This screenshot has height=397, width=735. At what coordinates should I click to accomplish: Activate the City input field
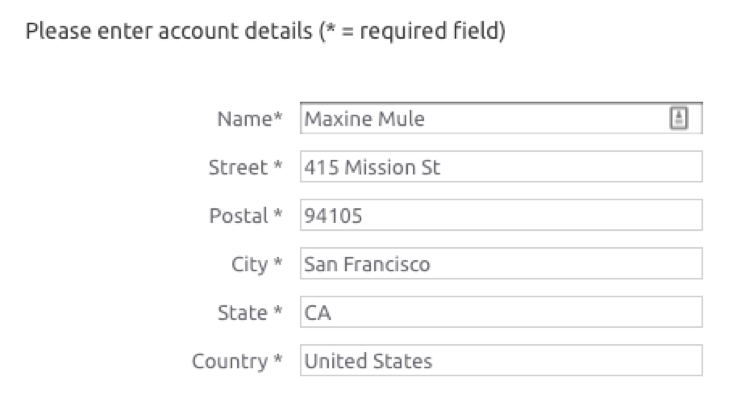pyautogui.click(x=501, y=263)
